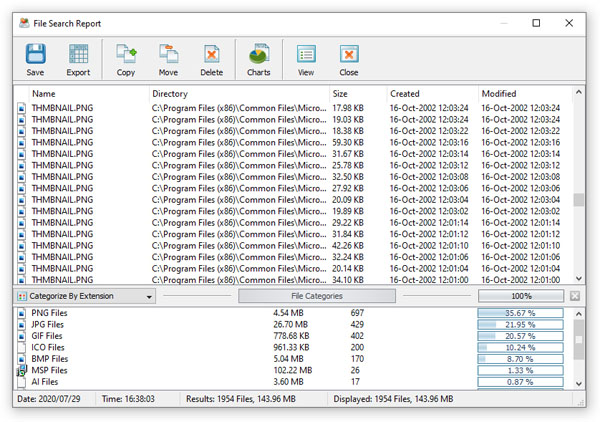Viewport: 600px width, 422px height.
Task: Click categories list scrollbar up arrow
Action: pos(579,314)
